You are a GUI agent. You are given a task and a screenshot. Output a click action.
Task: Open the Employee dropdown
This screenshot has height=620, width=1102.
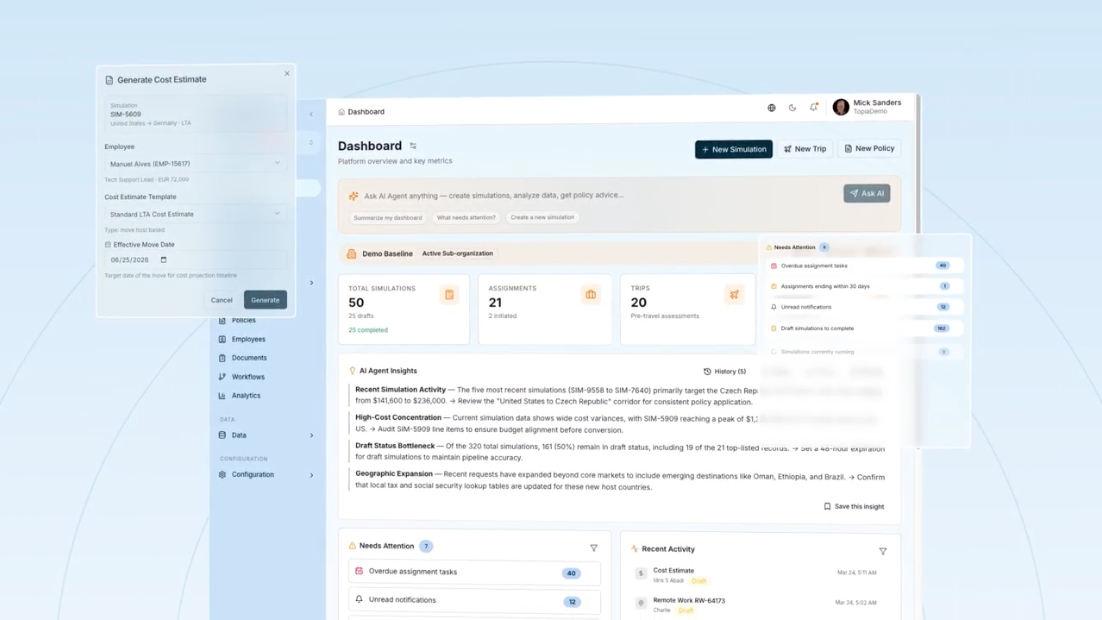(195, 163)
